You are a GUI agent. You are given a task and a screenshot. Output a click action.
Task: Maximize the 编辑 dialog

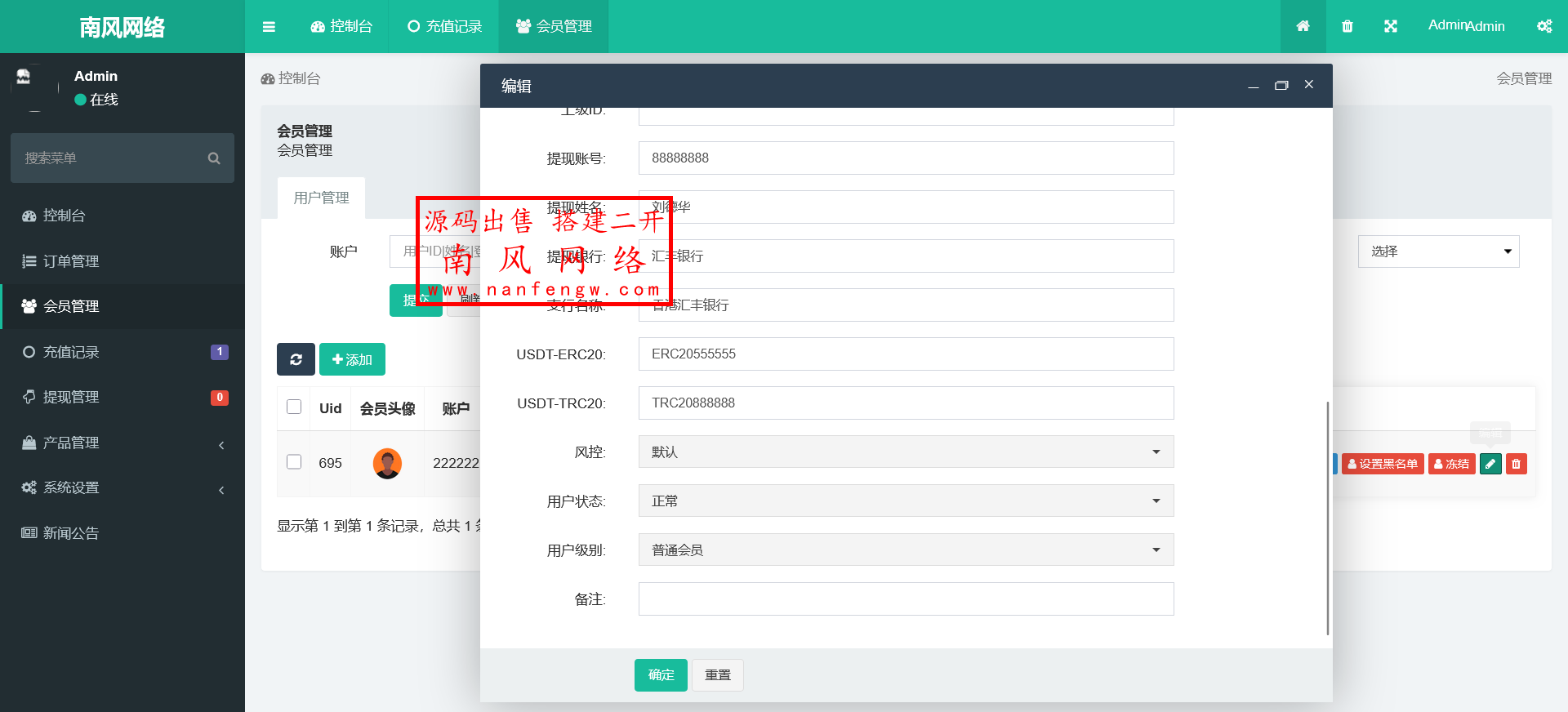coord(1281,86)
